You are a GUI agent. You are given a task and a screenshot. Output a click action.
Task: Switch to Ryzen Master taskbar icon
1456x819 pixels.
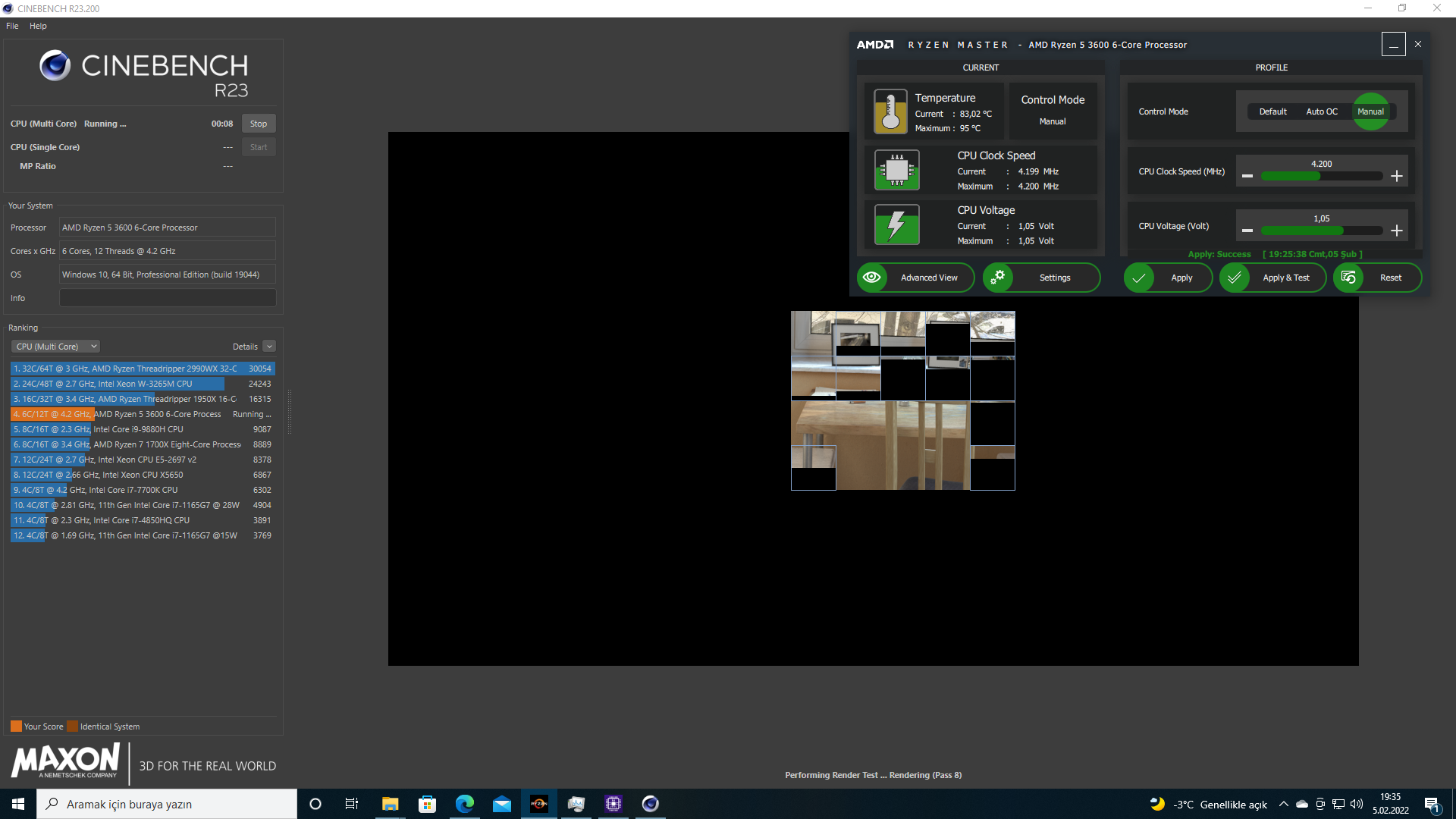[x=539, y=804]
